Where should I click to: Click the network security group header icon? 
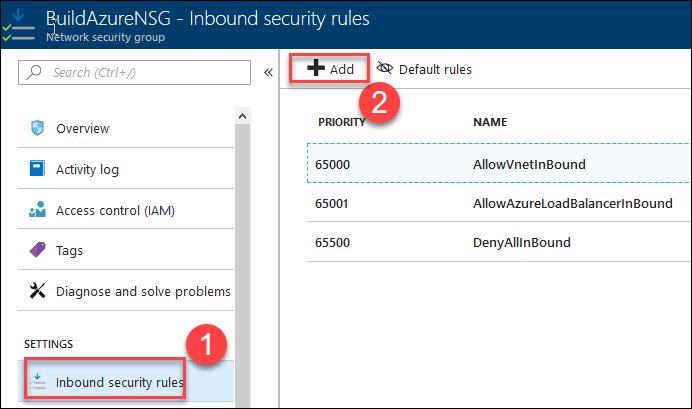pyautogui.click(x=19, y=25)
